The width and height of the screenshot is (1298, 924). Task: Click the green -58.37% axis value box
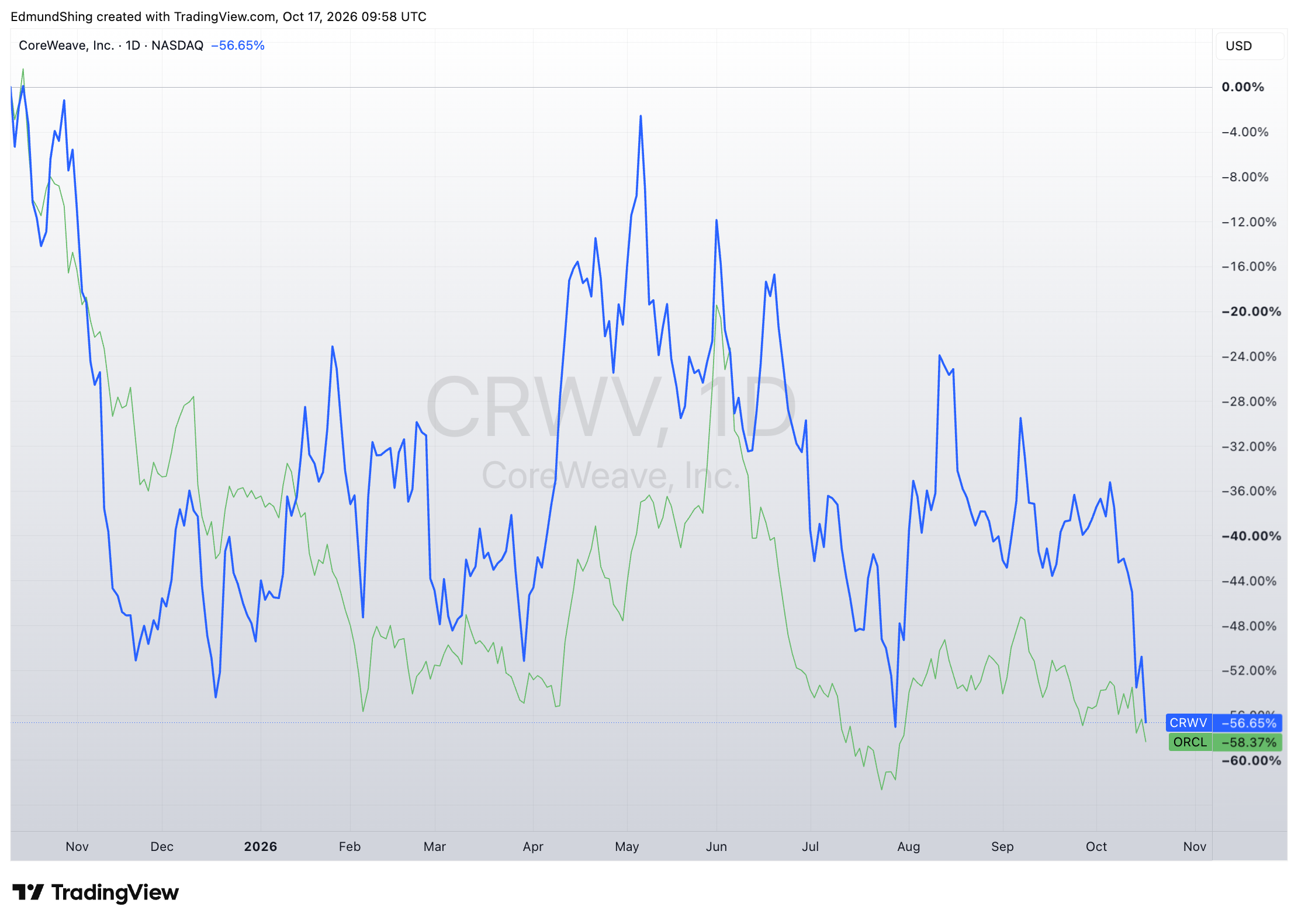(1248, 742)
